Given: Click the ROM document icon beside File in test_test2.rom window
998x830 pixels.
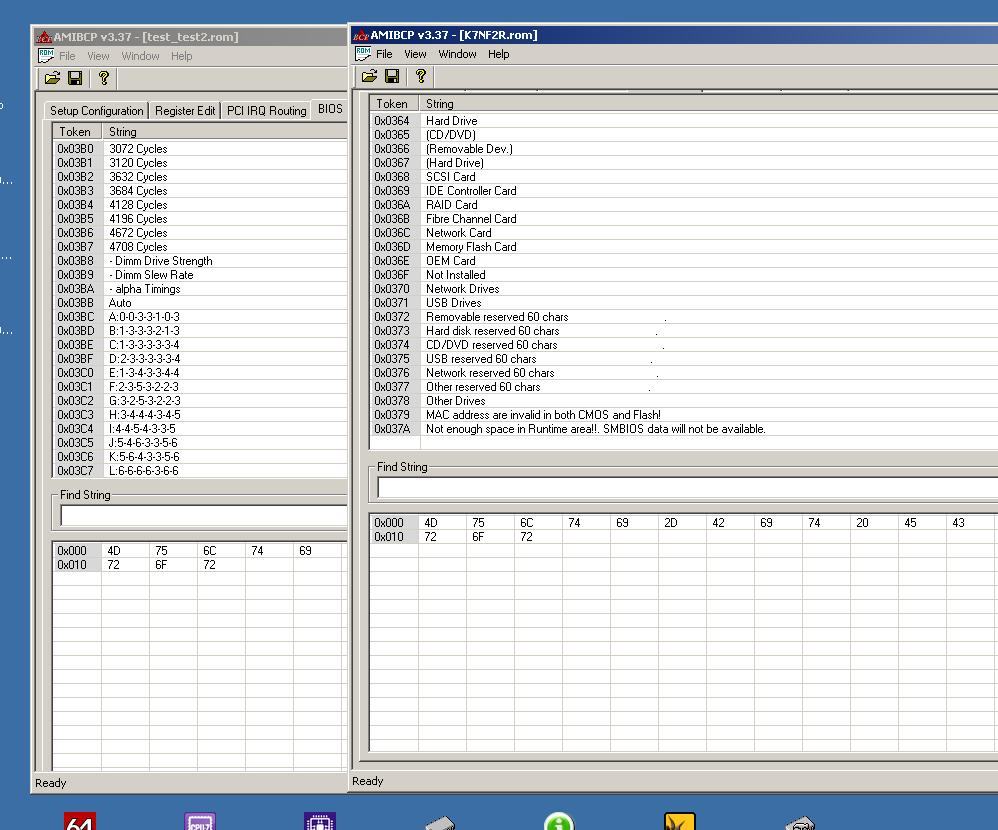Looking at the screenshot, I should point(46,56).
